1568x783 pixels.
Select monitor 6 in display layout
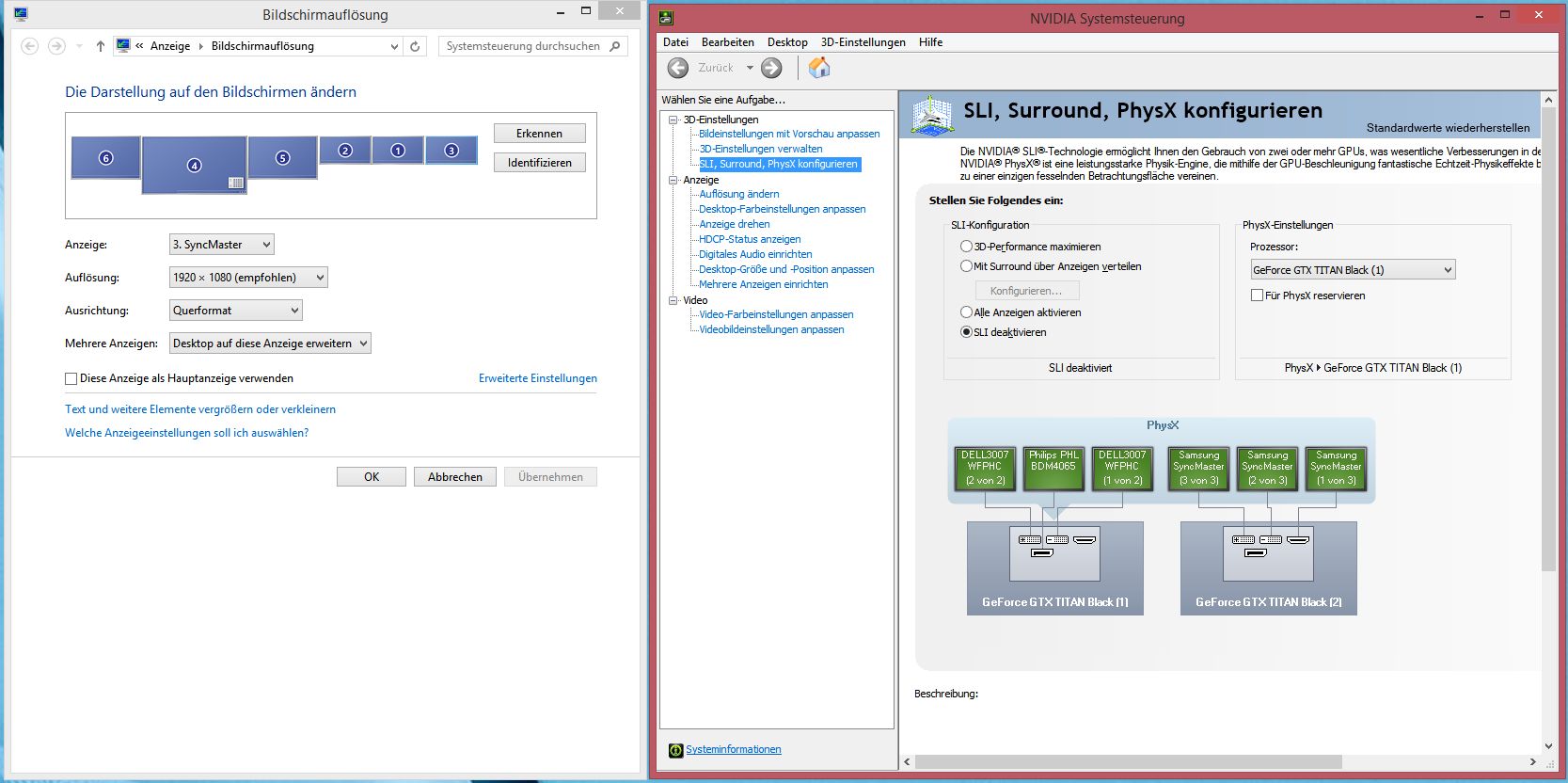(x=105, y=157)
